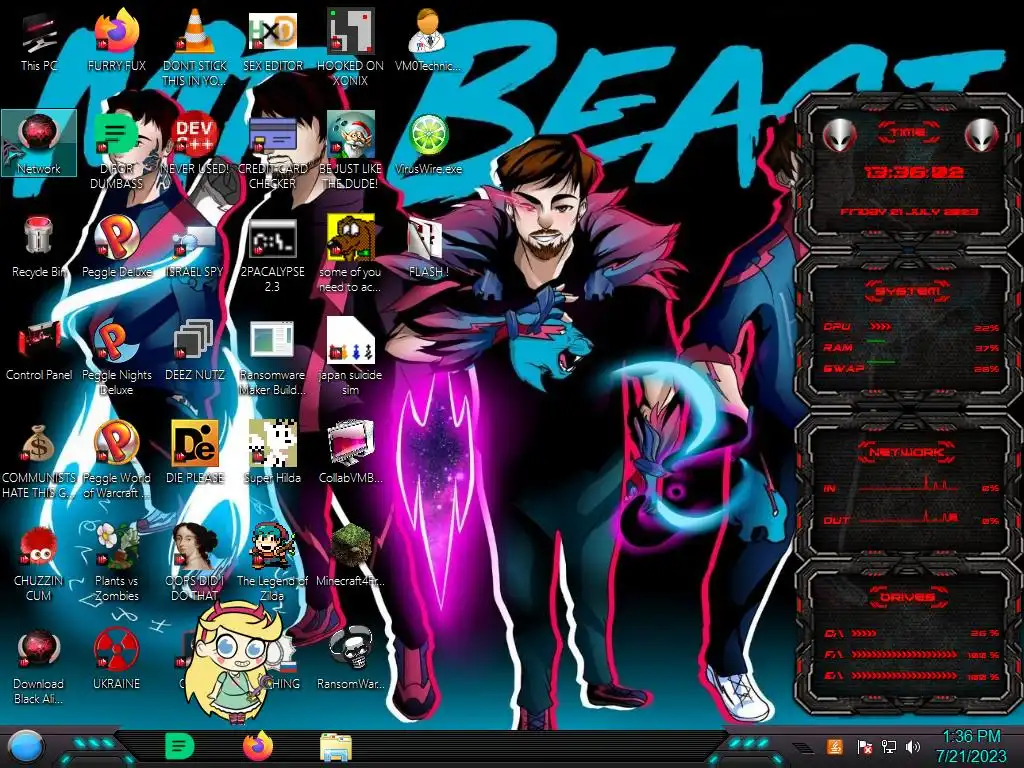Open the VLC cone desktop shortcut
The height and width of the screenshot is (768, 1024).
(x=195, y=49)
